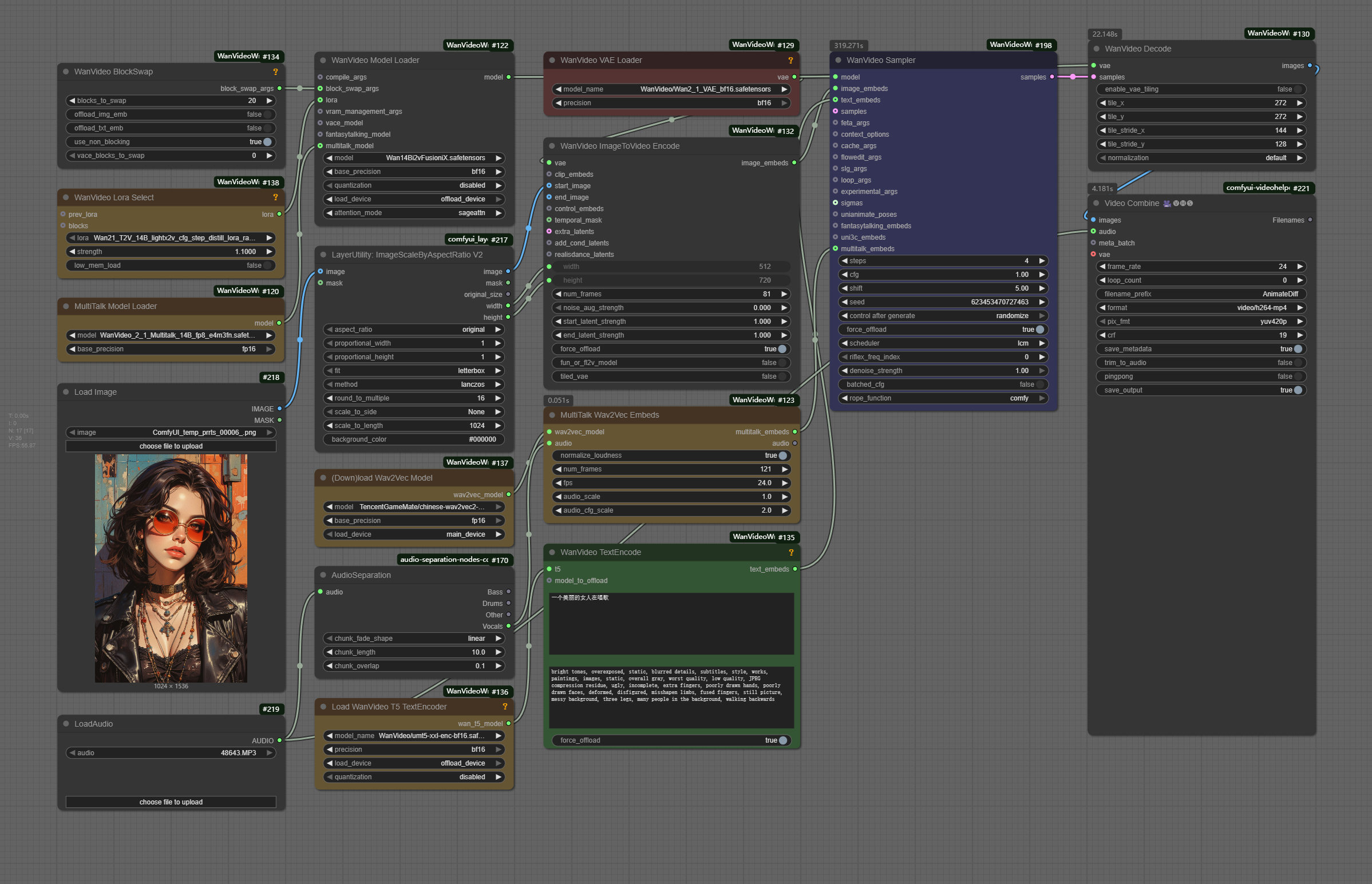Screen dimensions: 1372x884
Task: Open the pix_fmt yuv420p dropdown
Action: pyautogui.click(x=1201, y=322)
